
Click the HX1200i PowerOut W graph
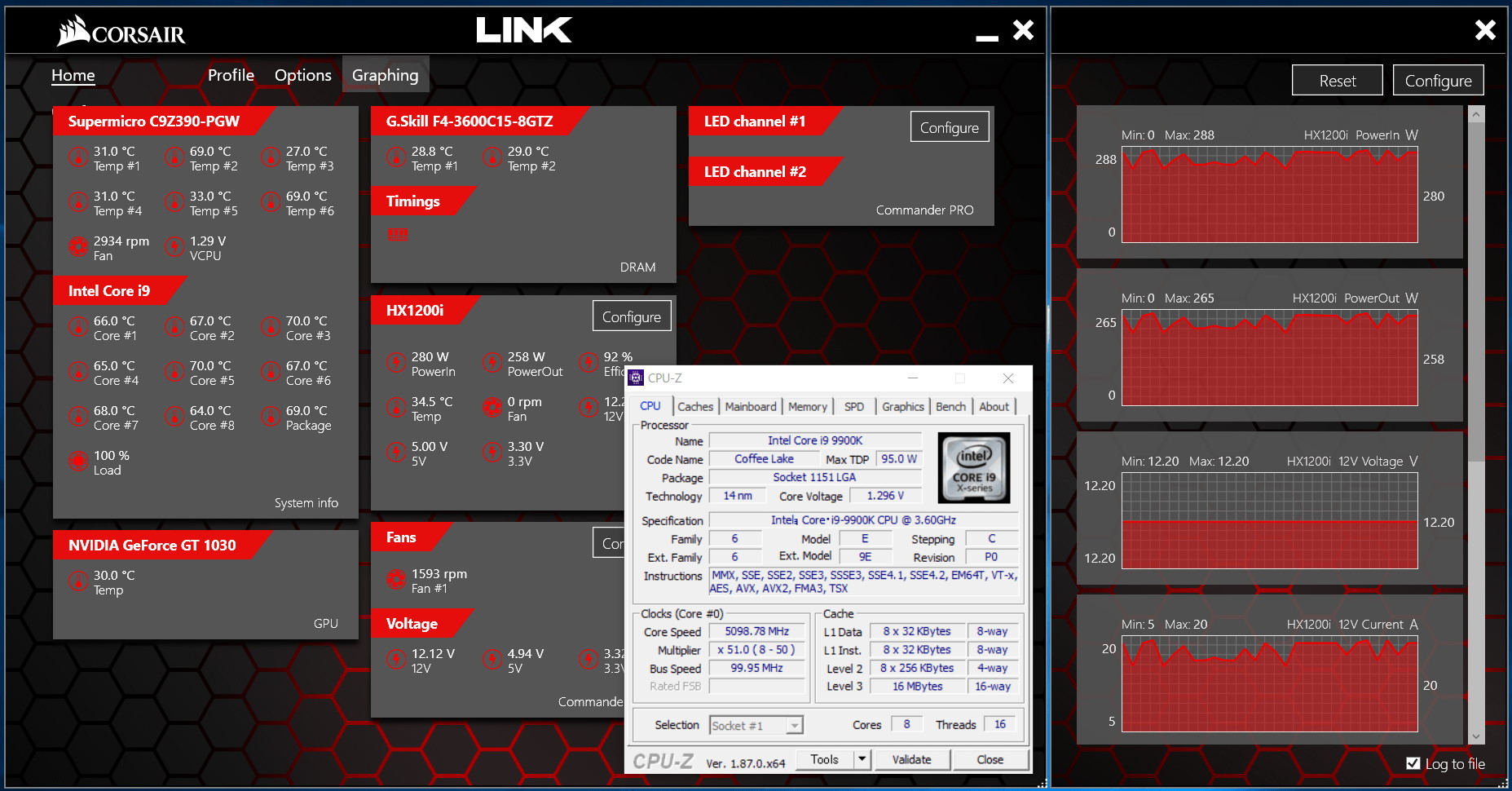[x=1270, y=357]
